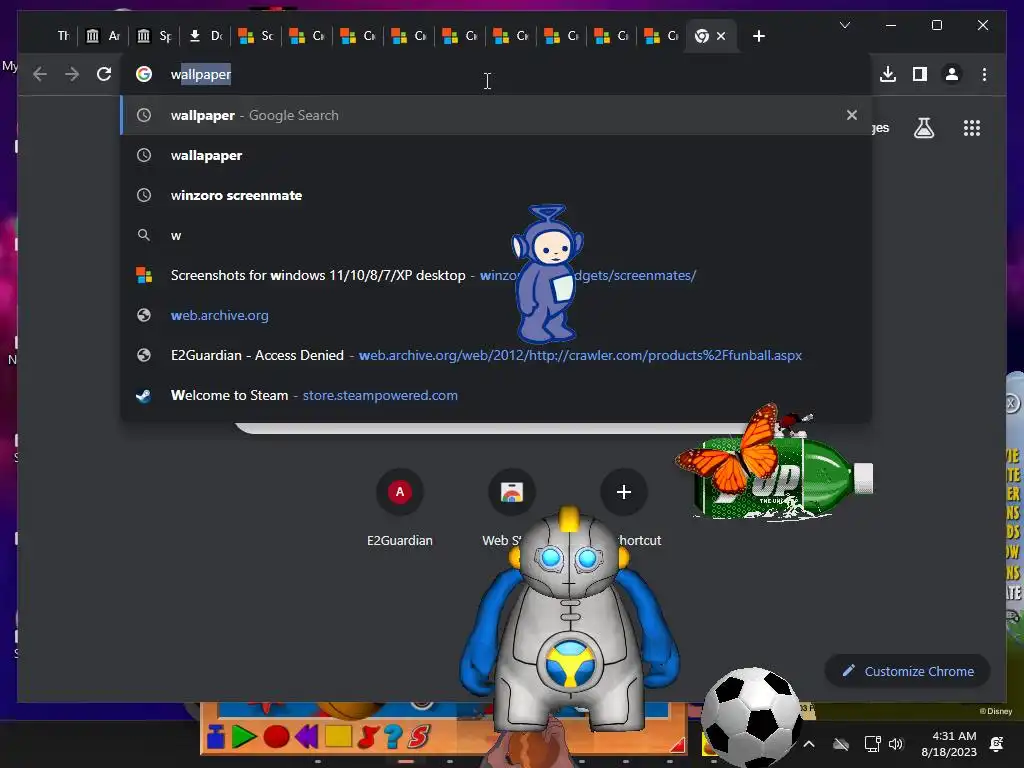Switch to the 'Sc' tab
The image size is (1024, 768).
pos(255,36)
